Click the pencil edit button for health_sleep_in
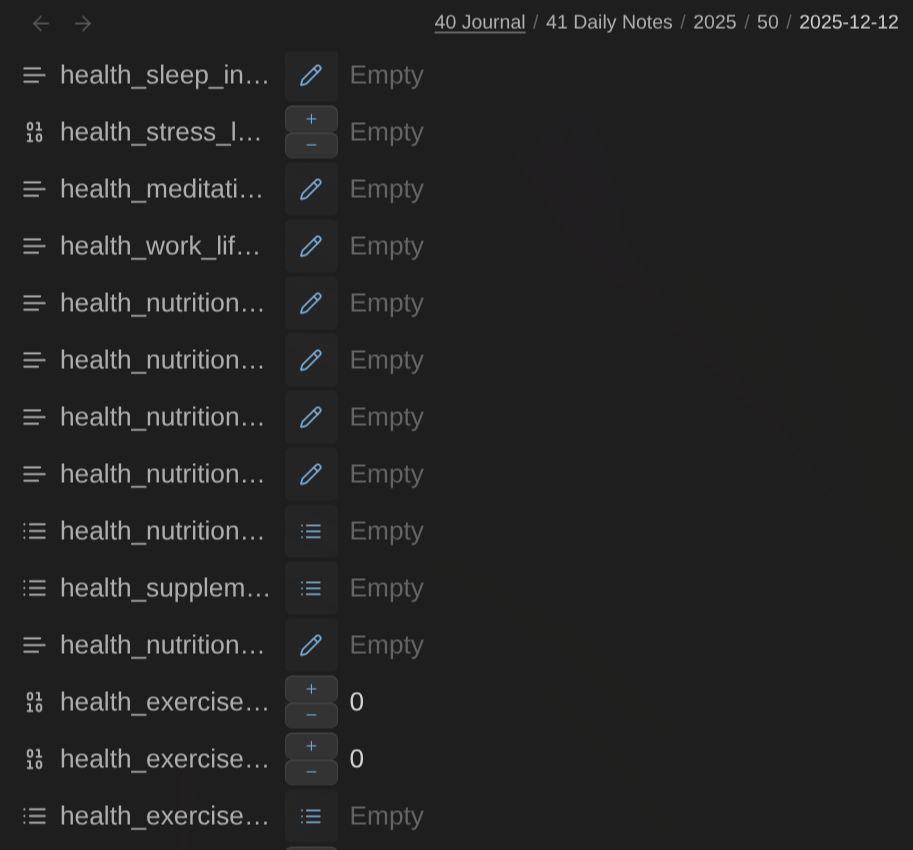This screenshot has width=913, height=850. pos(311,76)
